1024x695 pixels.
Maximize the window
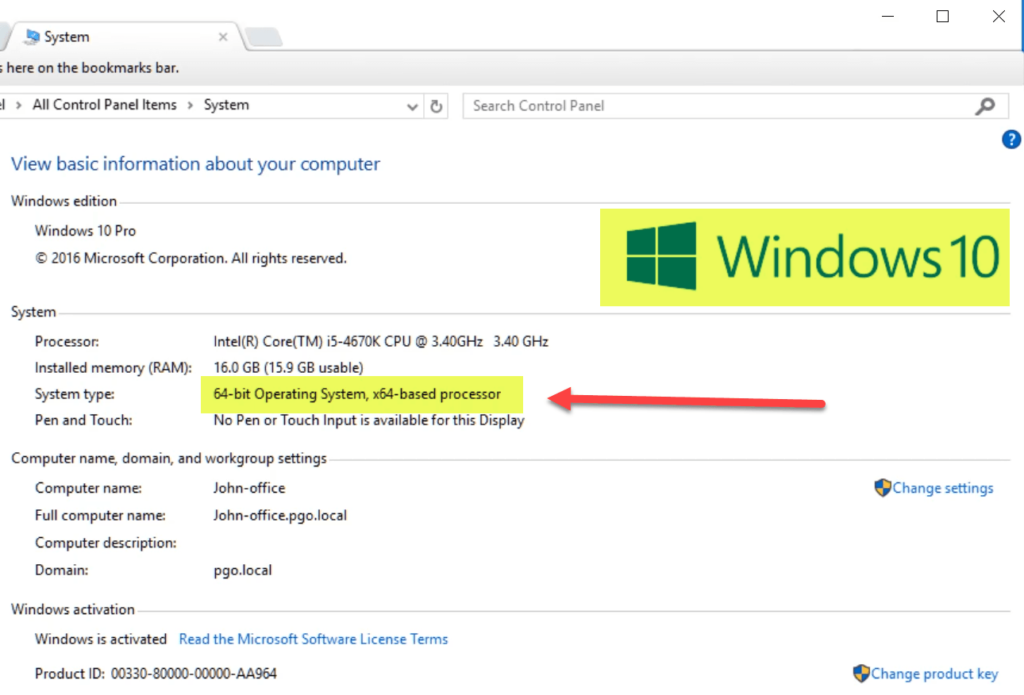tap(942, 16)
